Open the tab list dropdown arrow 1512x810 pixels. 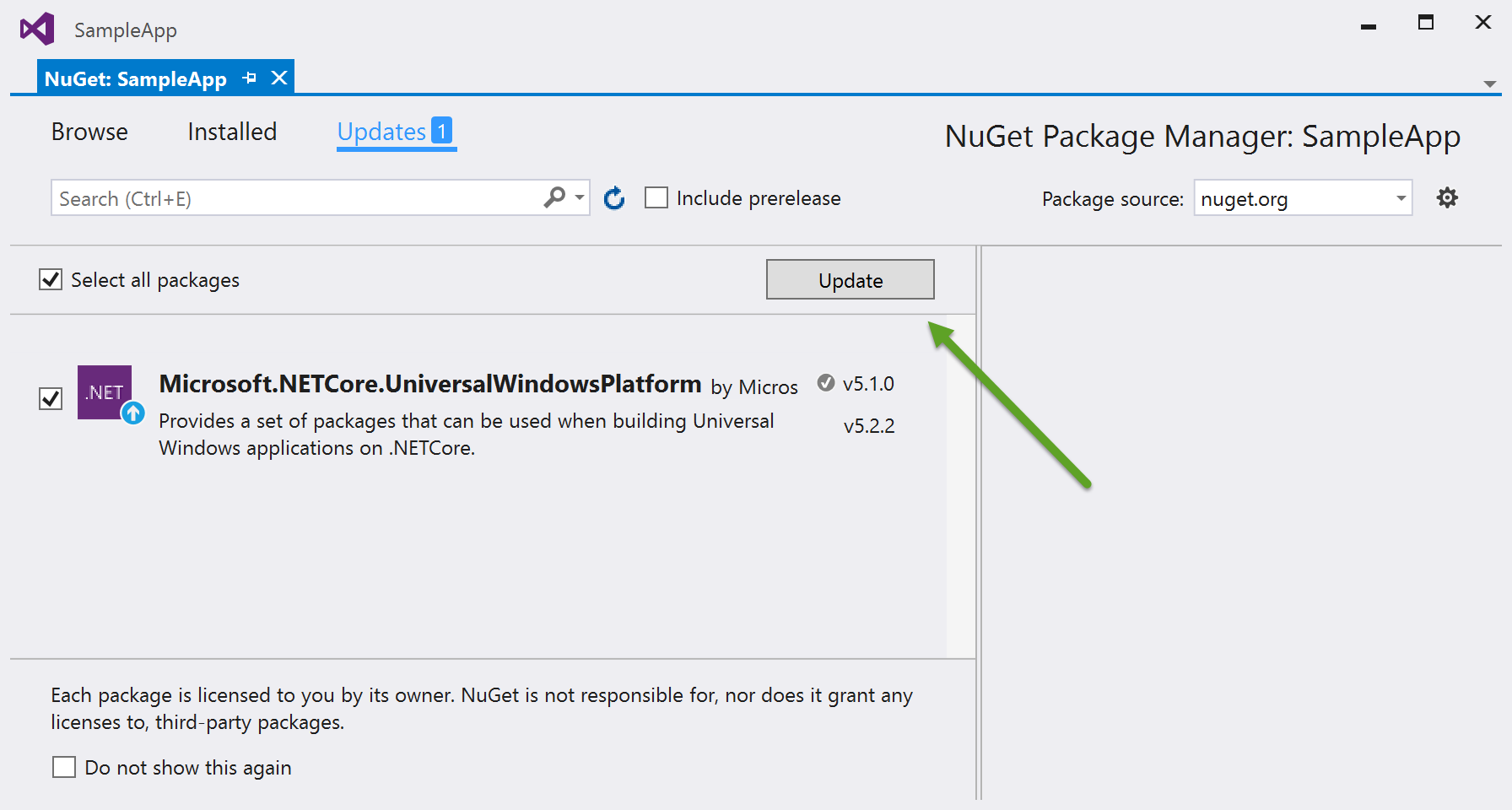(1490, 84)
